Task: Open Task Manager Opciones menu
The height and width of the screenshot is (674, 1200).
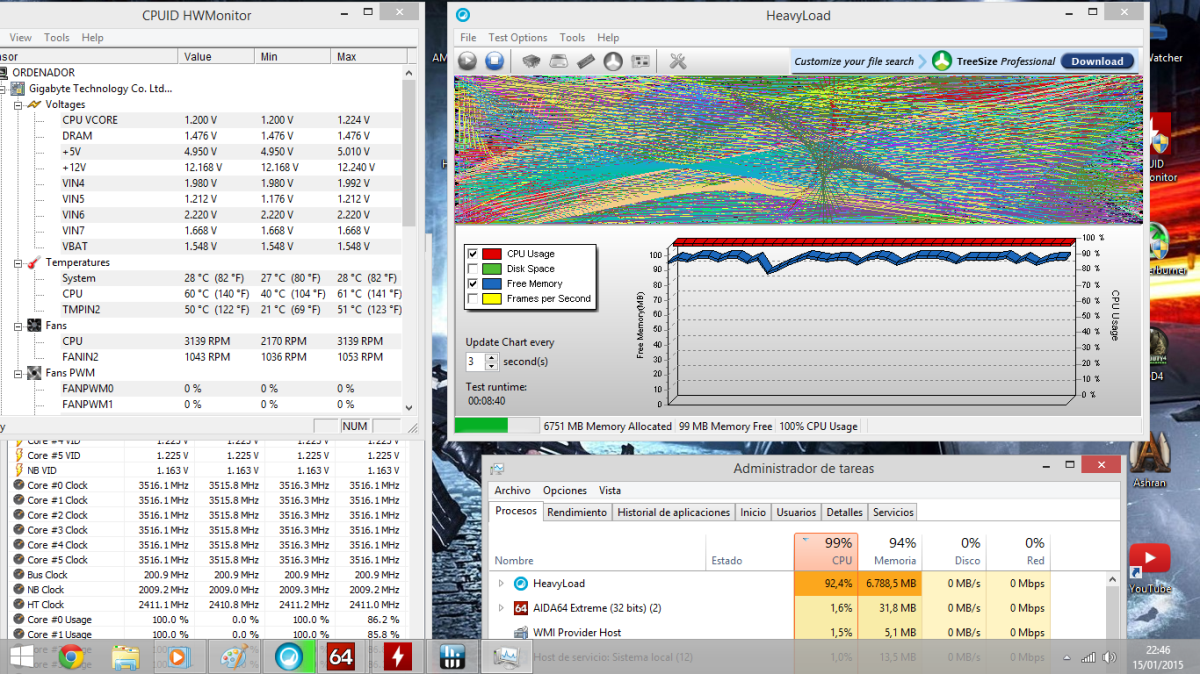Action: 565,490
